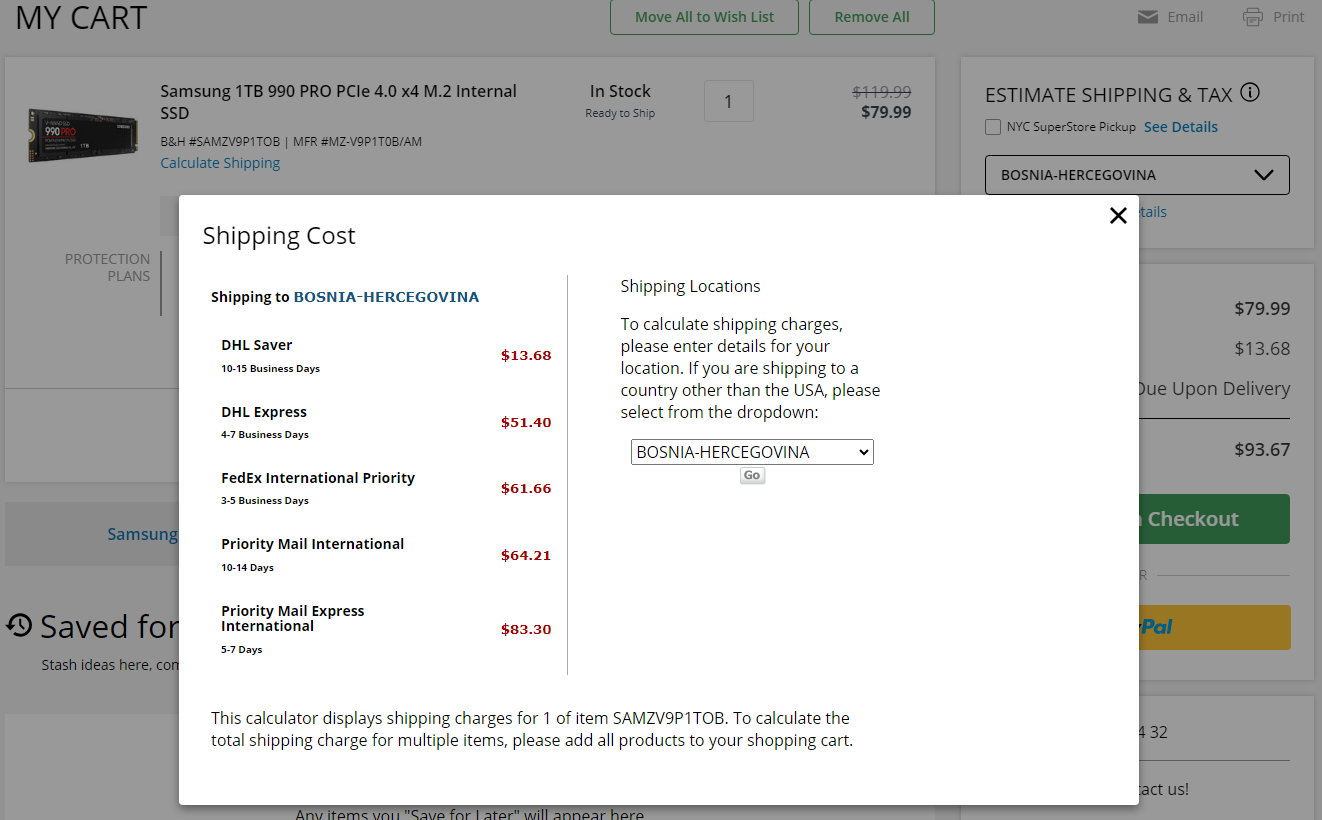The width and height of the screenshot is (1322, 820).
Task: Close the Shipping Cost dialog
Action: coord(1118,215)
